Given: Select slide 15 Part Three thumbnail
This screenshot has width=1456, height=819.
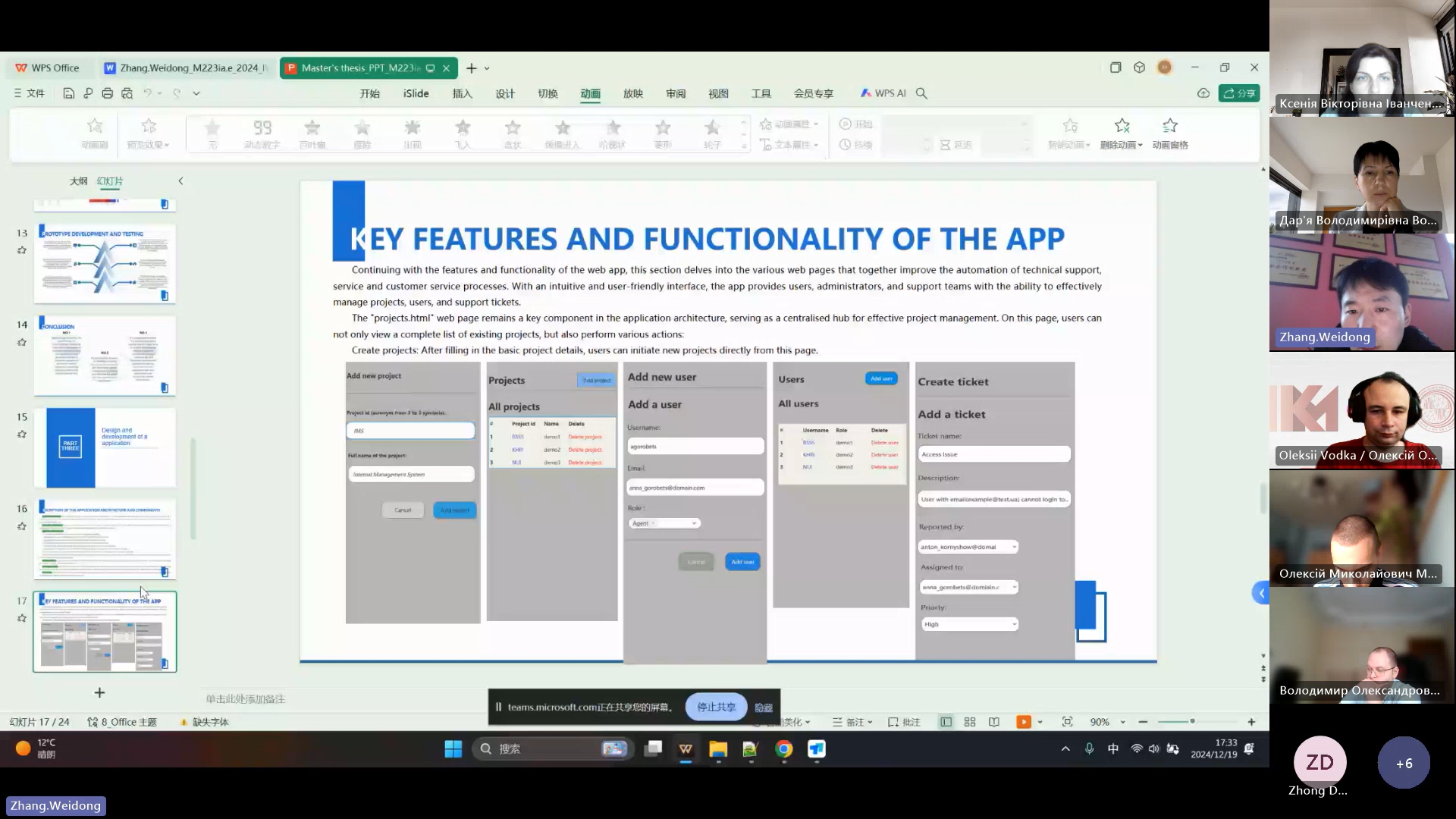Looking at the screenshot, I should (x=105, y=447).
